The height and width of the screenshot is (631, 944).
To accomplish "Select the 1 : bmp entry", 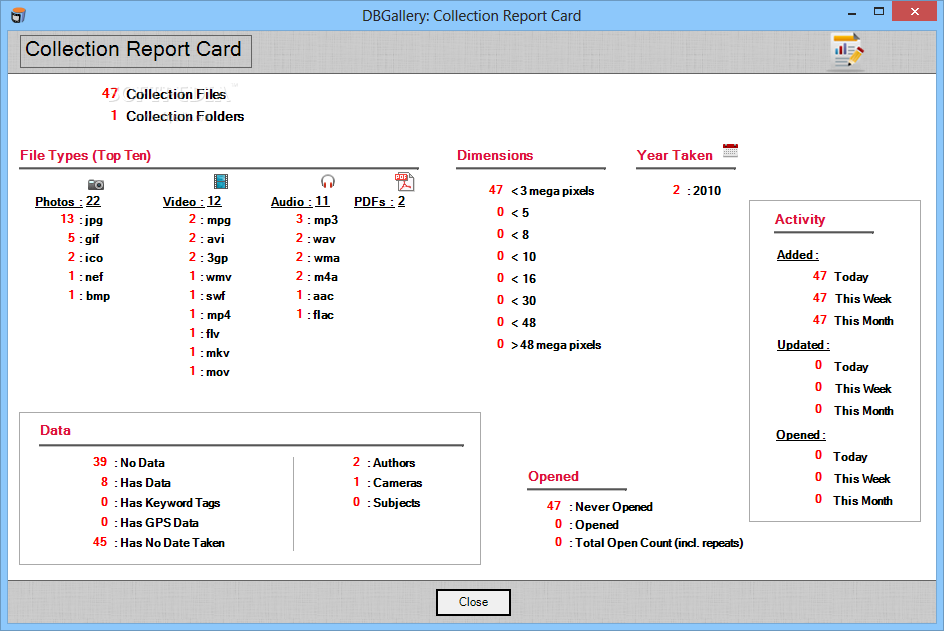I will click(x=89, y=296).
